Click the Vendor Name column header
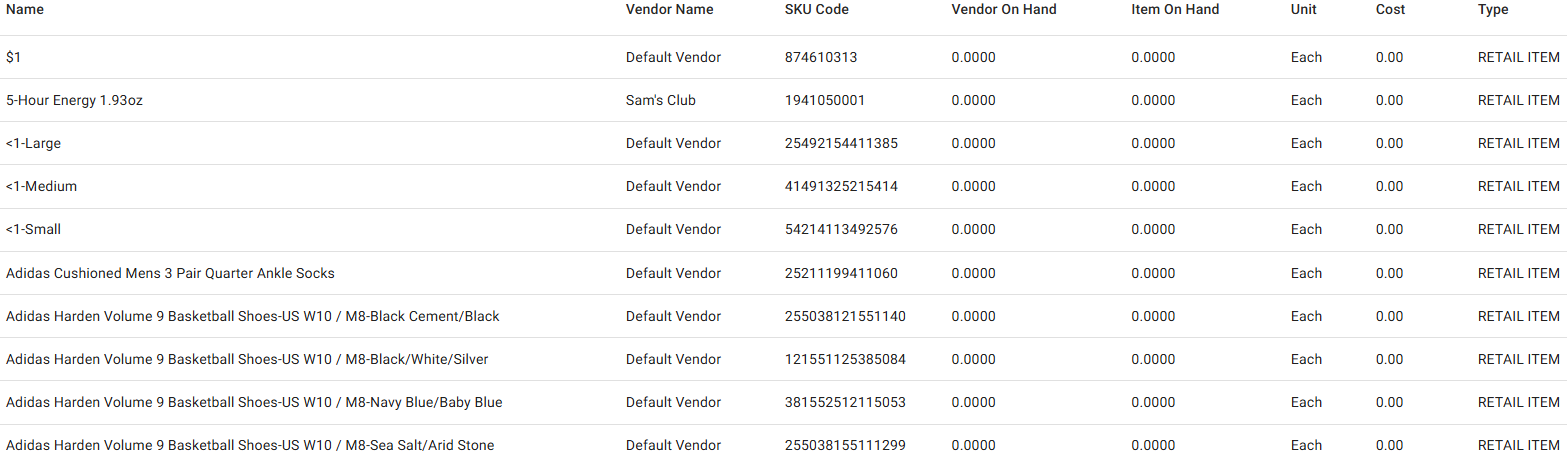This screenshot has width=1567, height=457. click(x=669, y=9)
